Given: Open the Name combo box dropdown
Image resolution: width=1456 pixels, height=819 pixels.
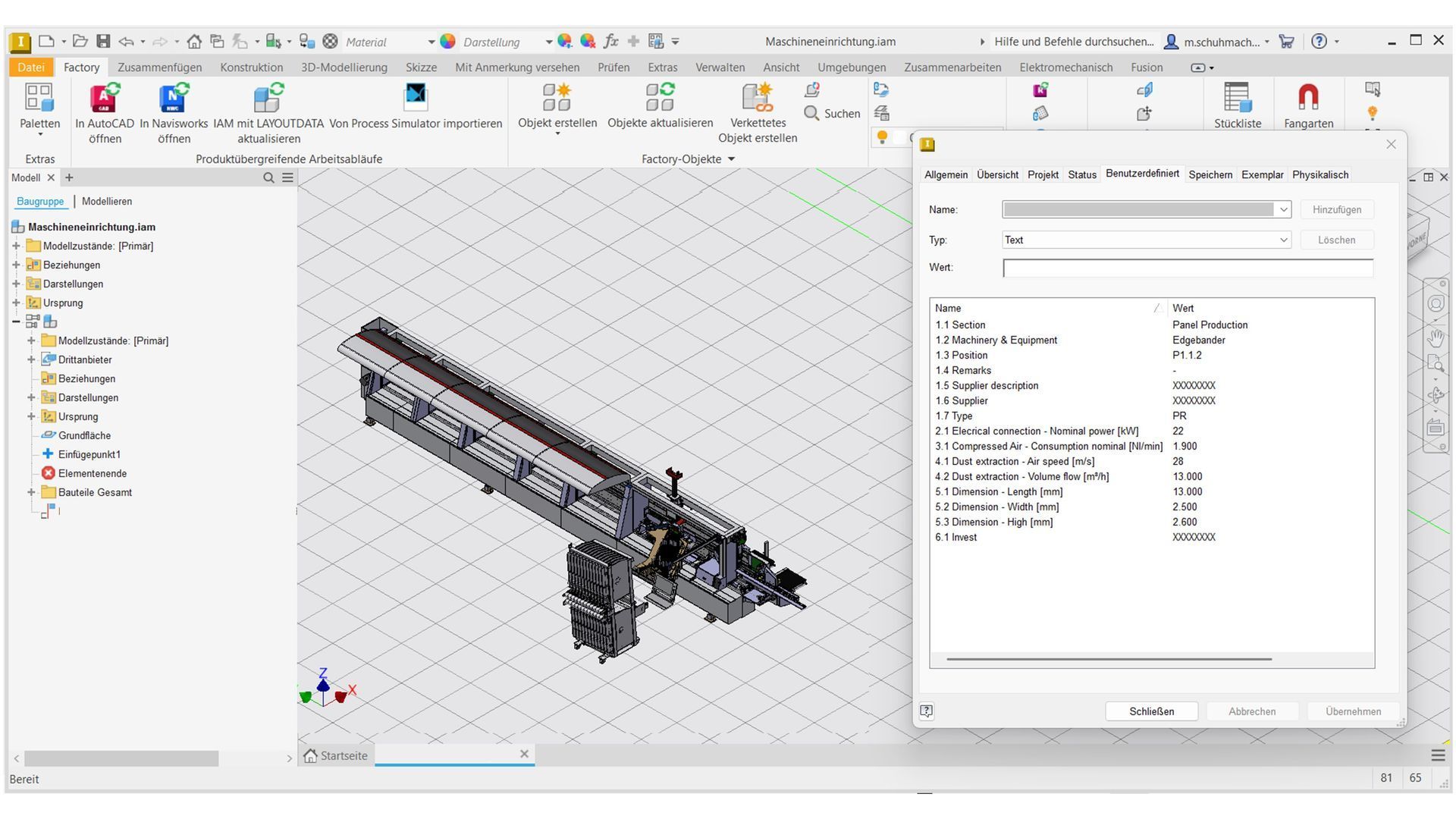Looking at the screenshot, I should pyautogui.click(x=1283, y=209).
